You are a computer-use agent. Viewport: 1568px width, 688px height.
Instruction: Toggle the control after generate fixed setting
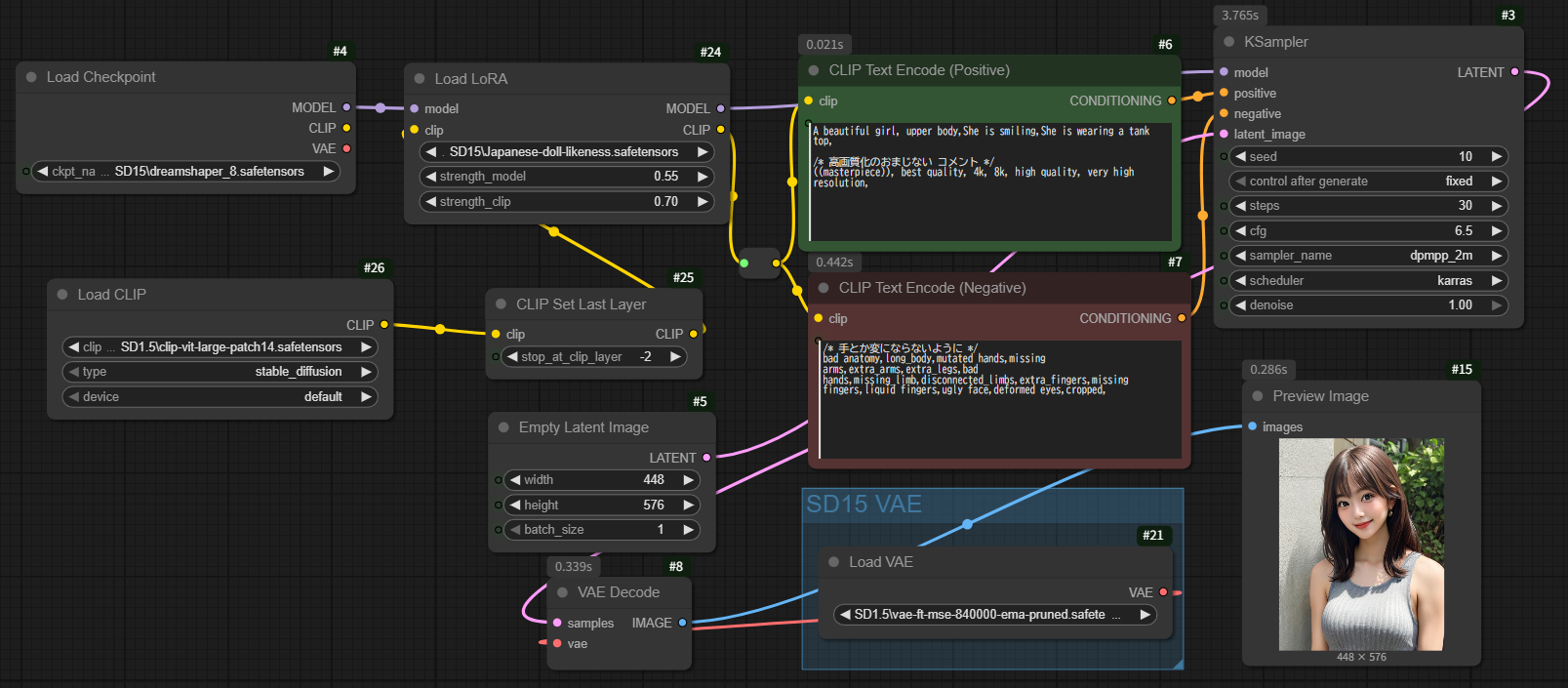[1366, 182]
